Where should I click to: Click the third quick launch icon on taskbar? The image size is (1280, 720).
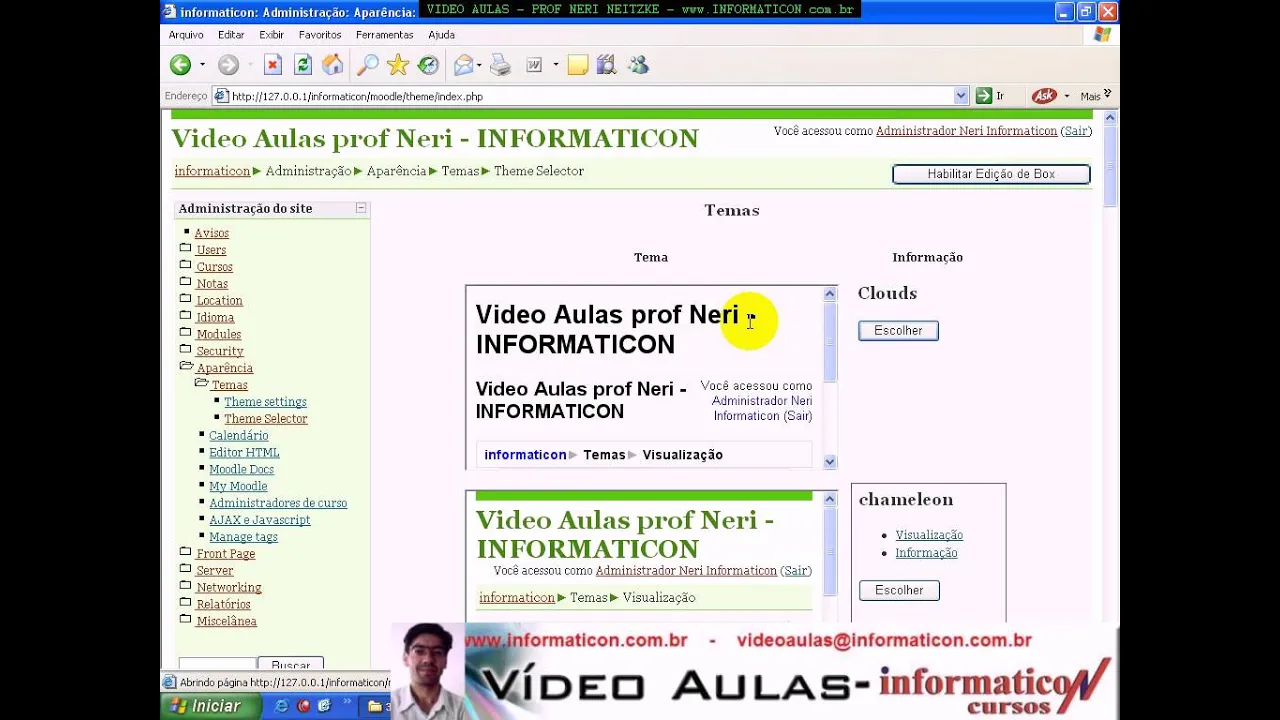pyautogui.click(x=324, y=706)
